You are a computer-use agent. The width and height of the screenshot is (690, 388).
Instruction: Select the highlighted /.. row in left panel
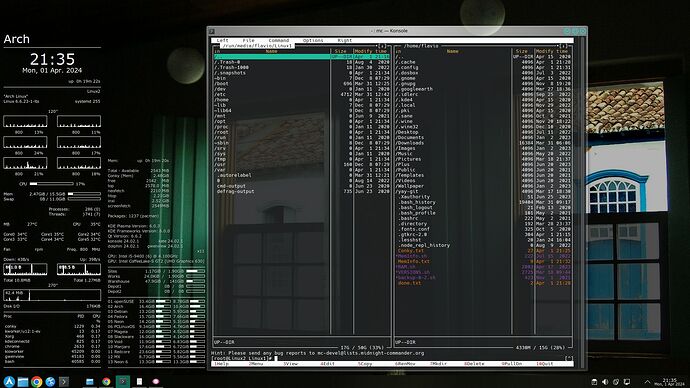(302, 57)
